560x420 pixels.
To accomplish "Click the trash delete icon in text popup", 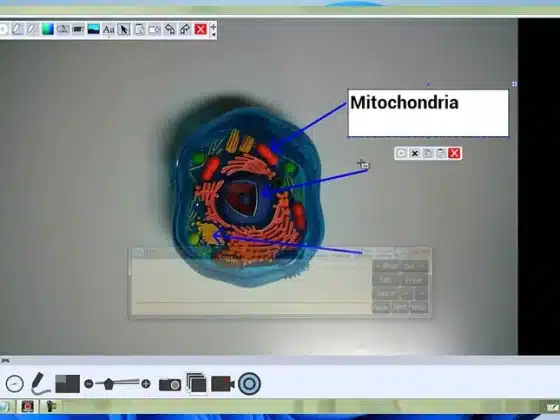I will pos(441,153).
